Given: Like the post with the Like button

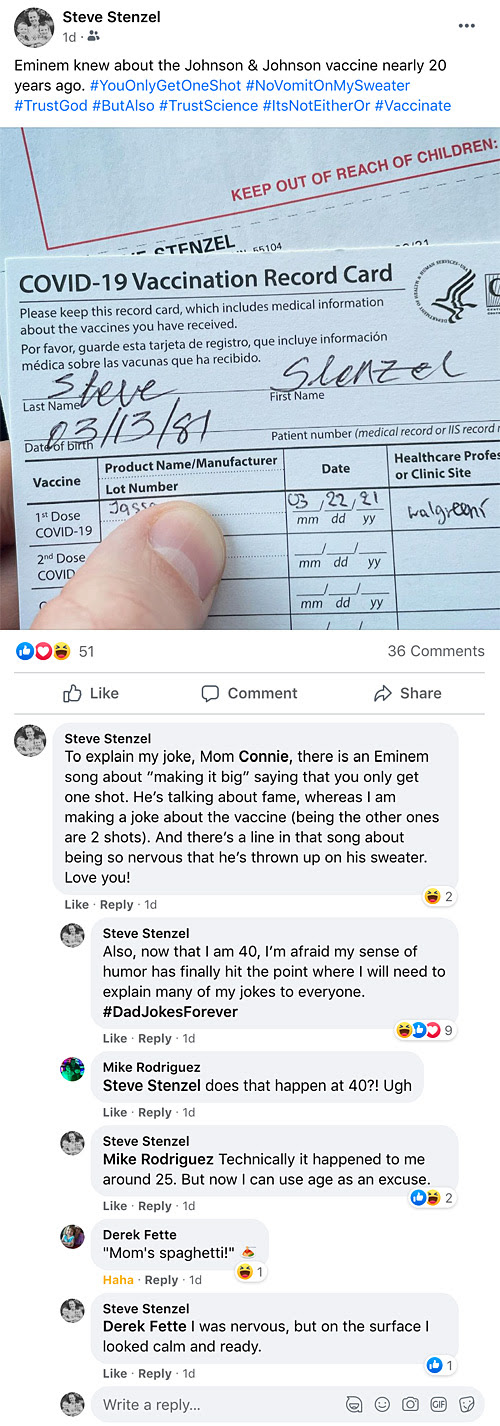Looking at the screenshot, I should 90,693.
